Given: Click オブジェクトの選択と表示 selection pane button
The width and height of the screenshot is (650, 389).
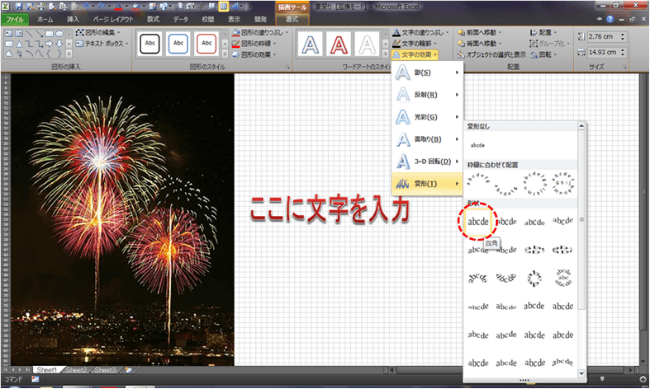Looking at the screenshot, I should click(491, 55).
